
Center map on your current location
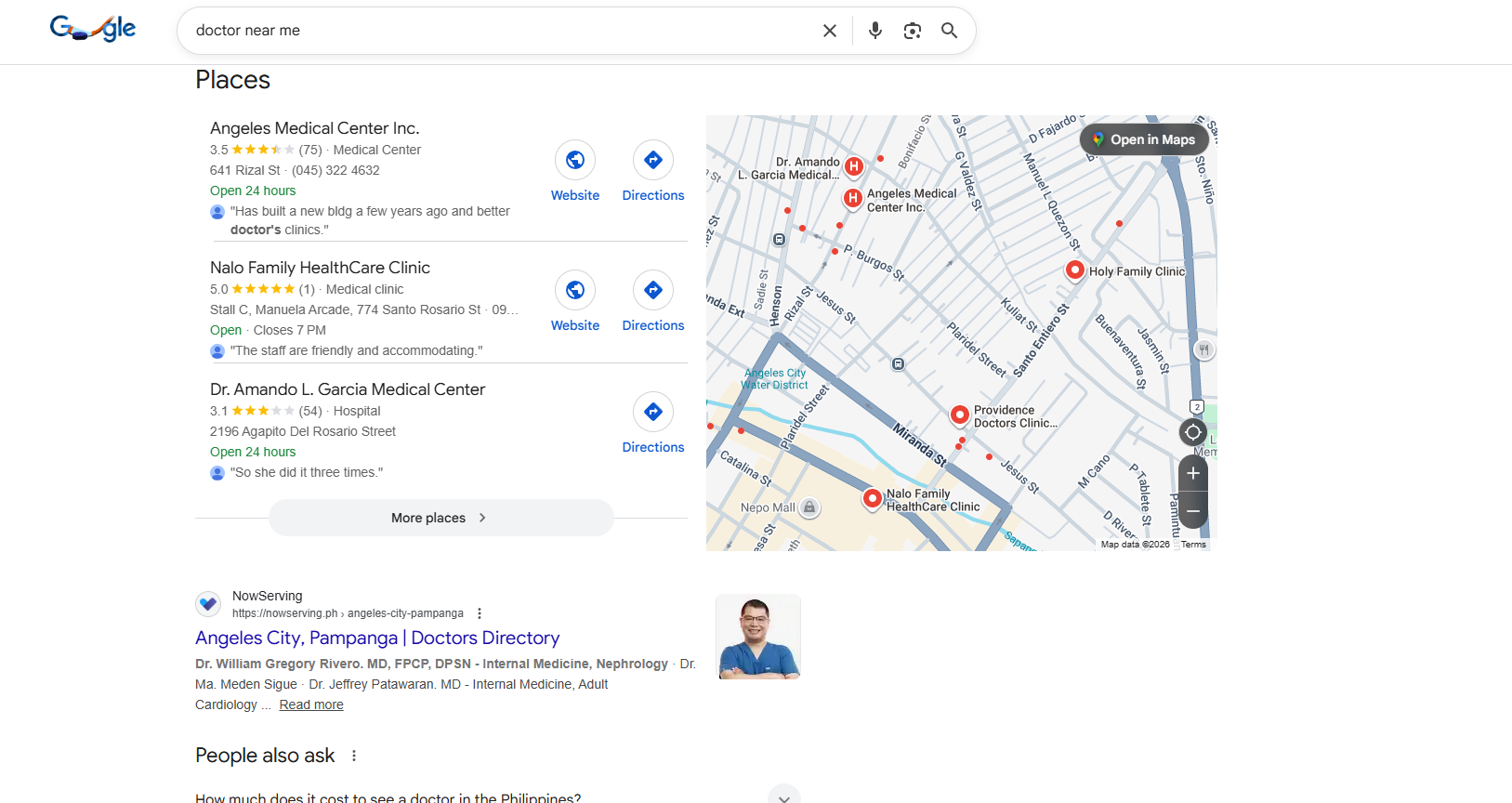pyautogui.click(x=1193, y=432)
